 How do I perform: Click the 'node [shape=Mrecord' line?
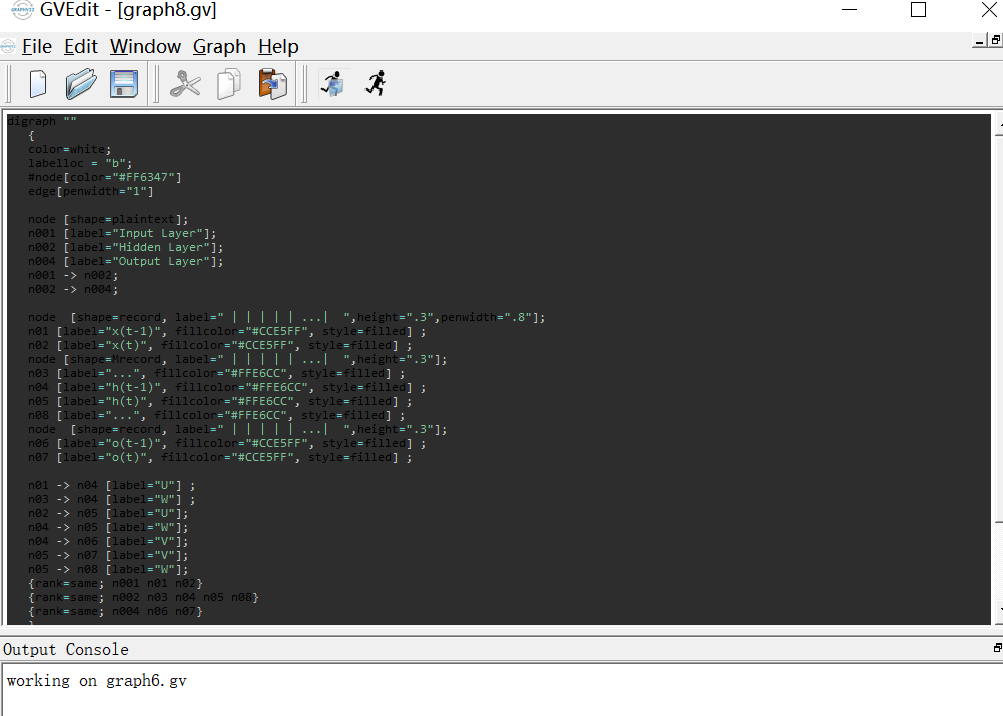238,360
